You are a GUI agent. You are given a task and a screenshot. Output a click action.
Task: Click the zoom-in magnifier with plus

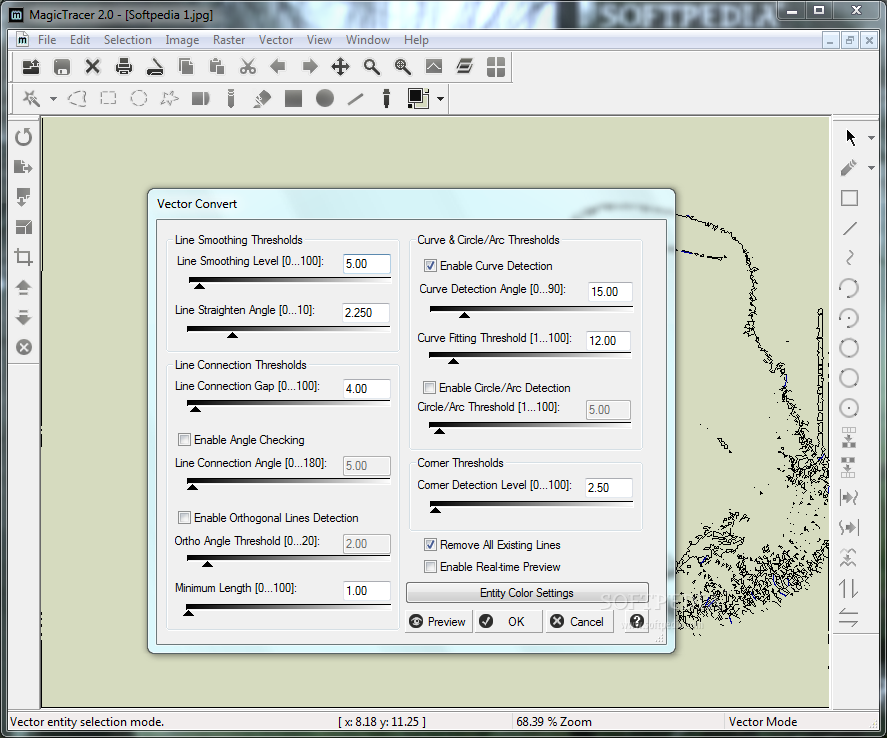(x=403, y=67)
